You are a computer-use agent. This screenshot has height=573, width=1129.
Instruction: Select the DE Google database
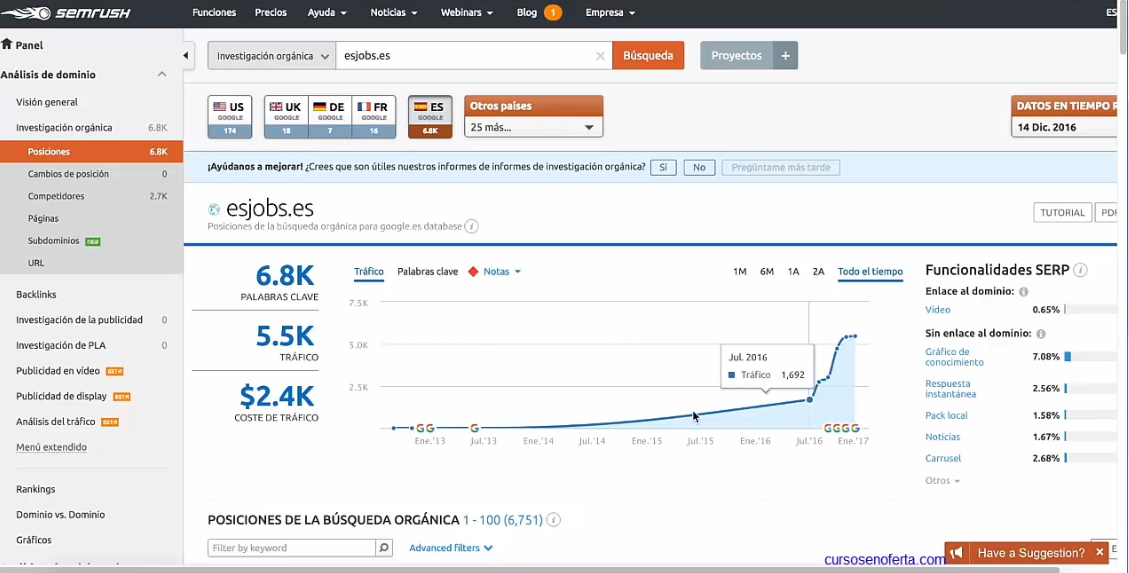[330, 117]
